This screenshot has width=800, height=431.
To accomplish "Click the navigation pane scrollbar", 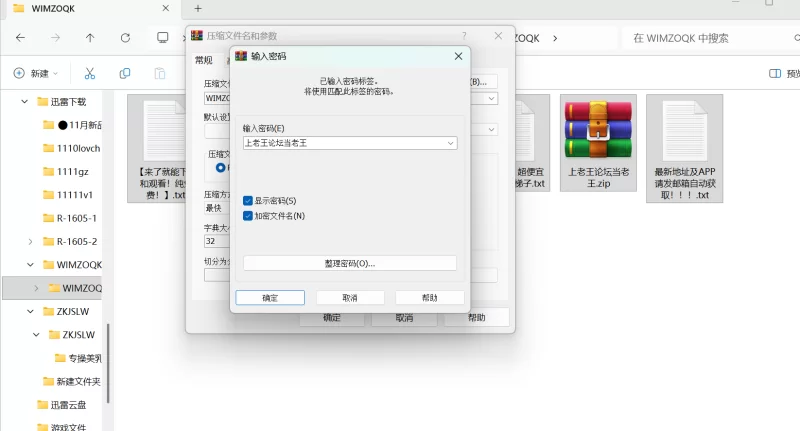I will 108,363.
